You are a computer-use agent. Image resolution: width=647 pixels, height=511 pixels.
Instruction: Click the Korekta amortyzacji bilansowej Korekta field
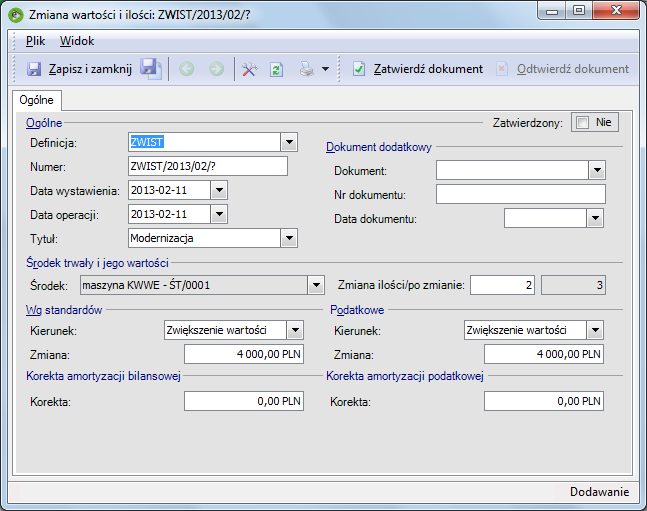click(244, 401)
